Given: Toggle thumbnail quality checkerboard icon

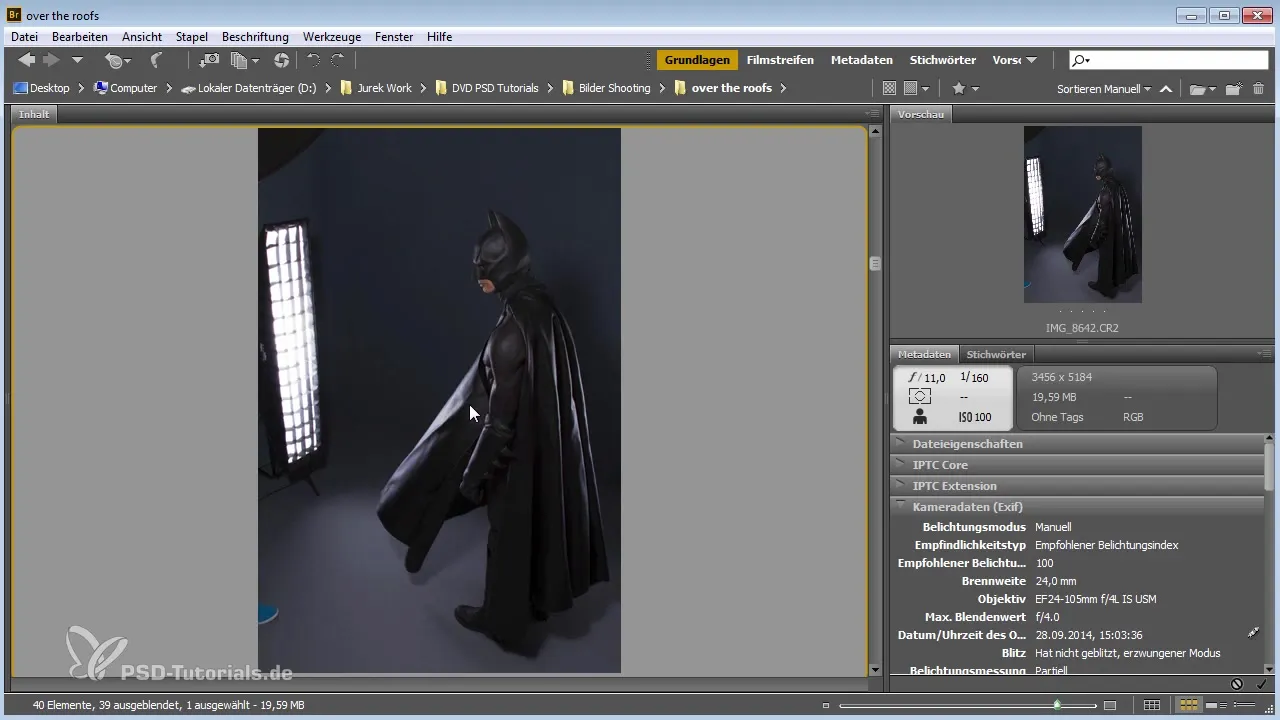Looking at the screenshot, I should tap(889, 88).
